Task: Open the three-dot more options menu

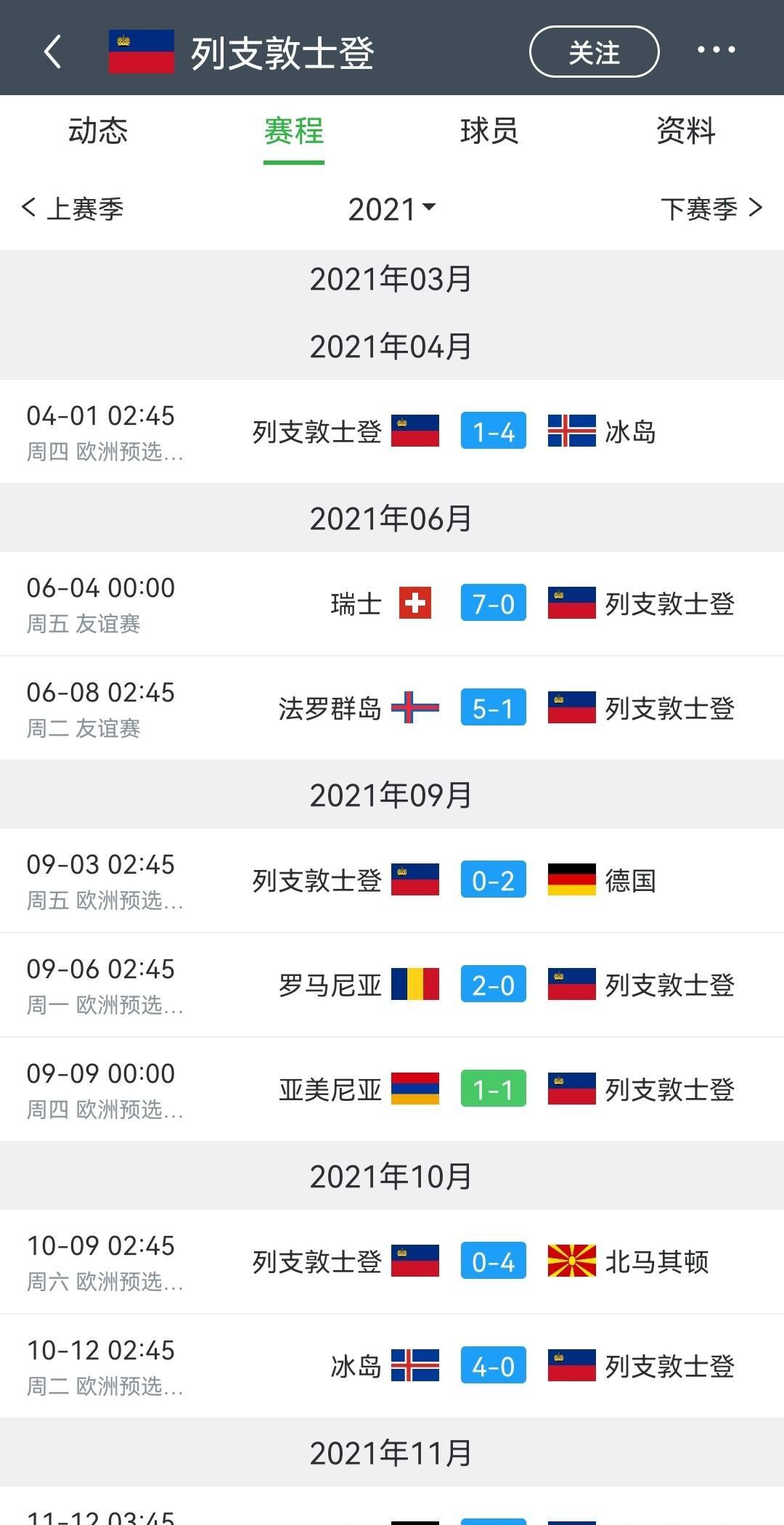Action: coord(716,50)
